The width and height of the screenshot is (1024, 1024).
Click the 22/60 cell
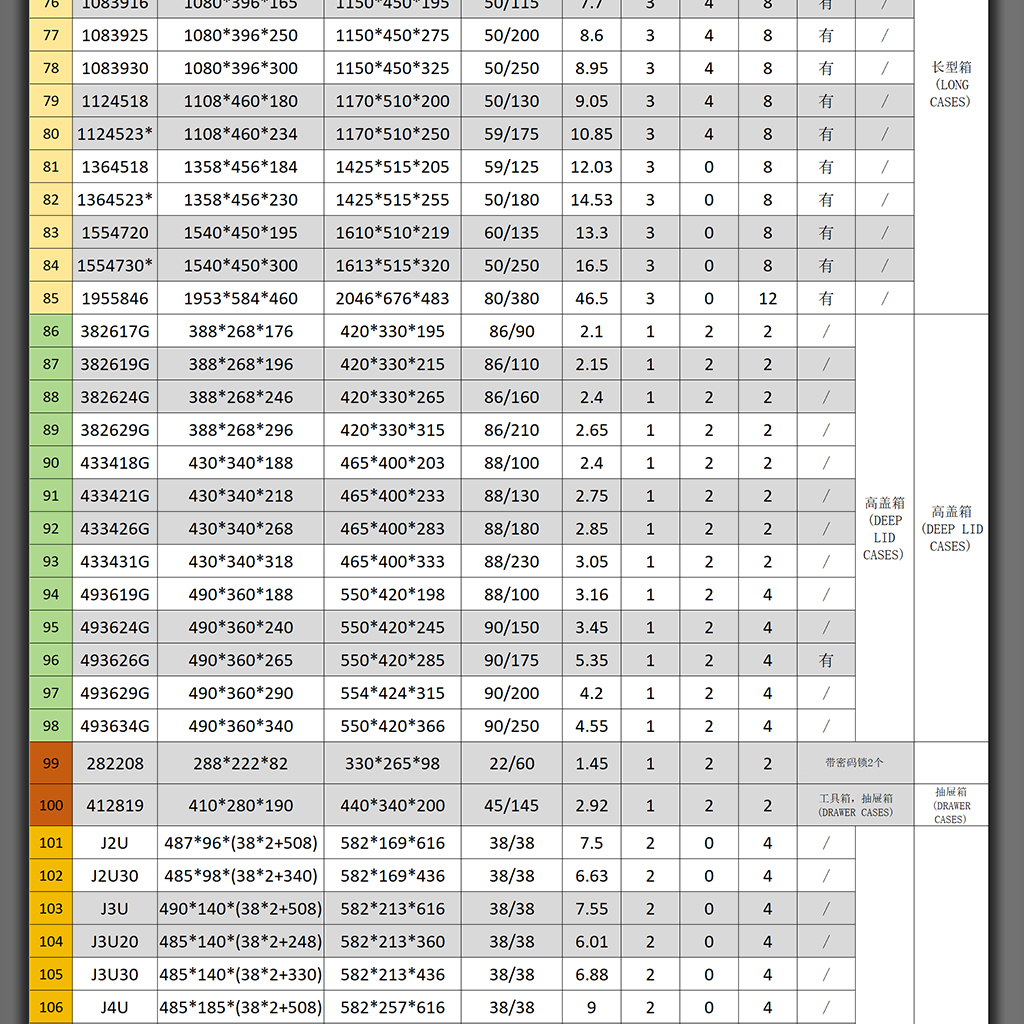[x=511, y=763]
